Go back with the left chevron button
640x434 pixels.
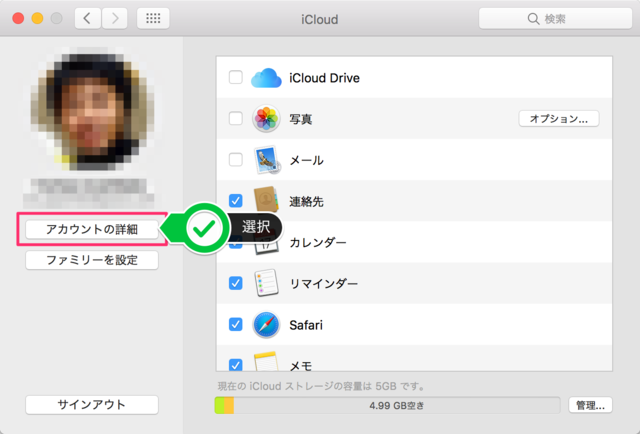pyautogui.click(x=87, y=18)
